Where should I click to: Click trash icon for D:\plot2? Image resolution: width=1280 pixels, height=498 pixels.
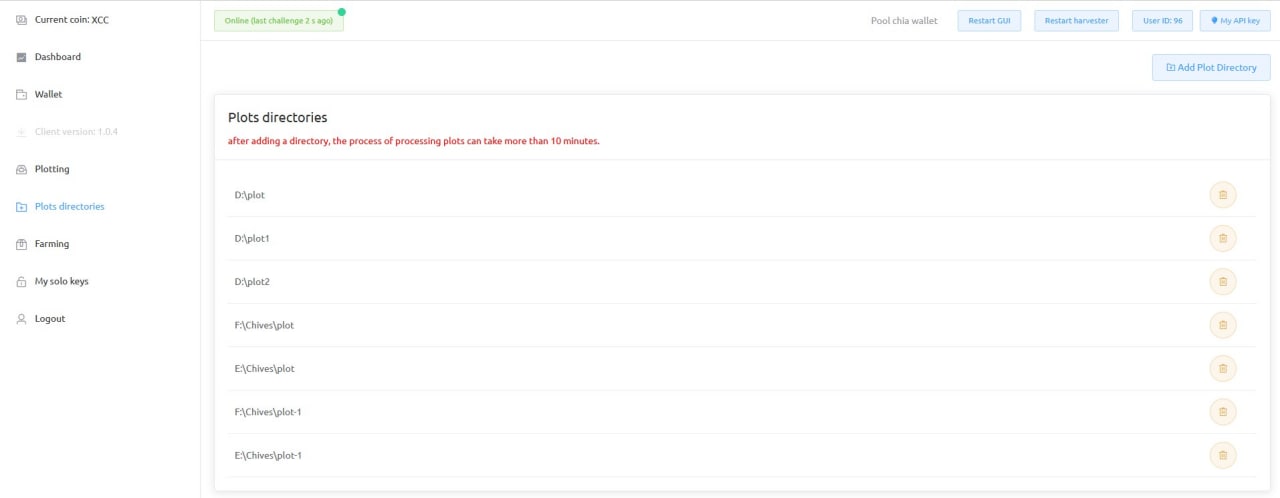click(x=1222, y=282)
